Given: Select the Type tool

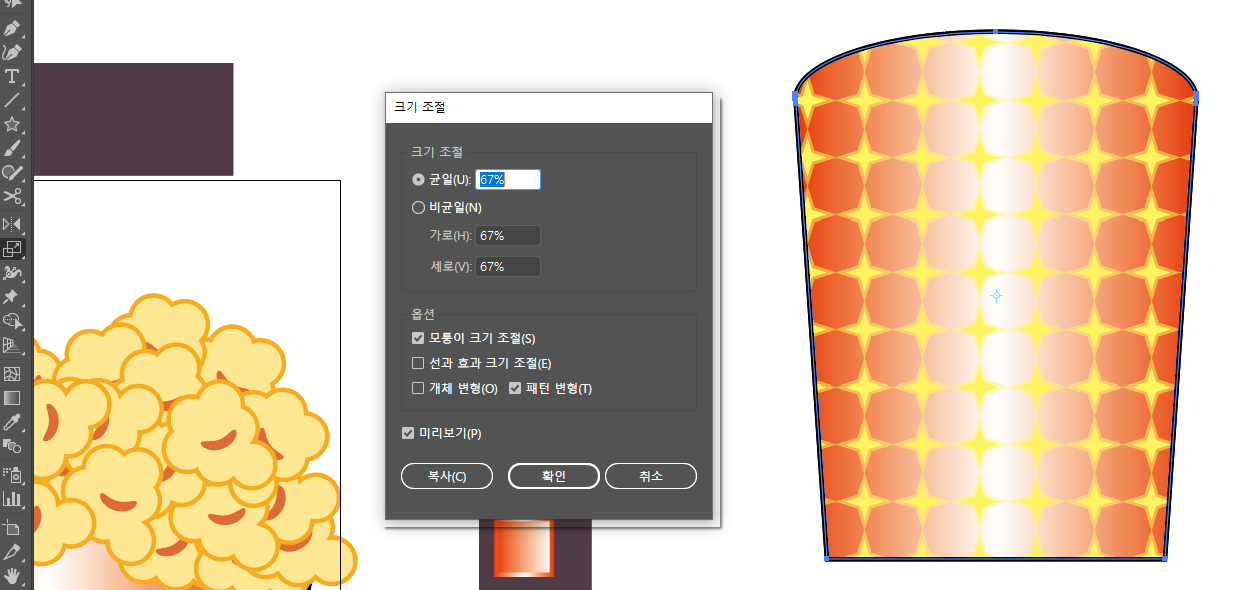Looking at the screenshot, I should (12, 76).
